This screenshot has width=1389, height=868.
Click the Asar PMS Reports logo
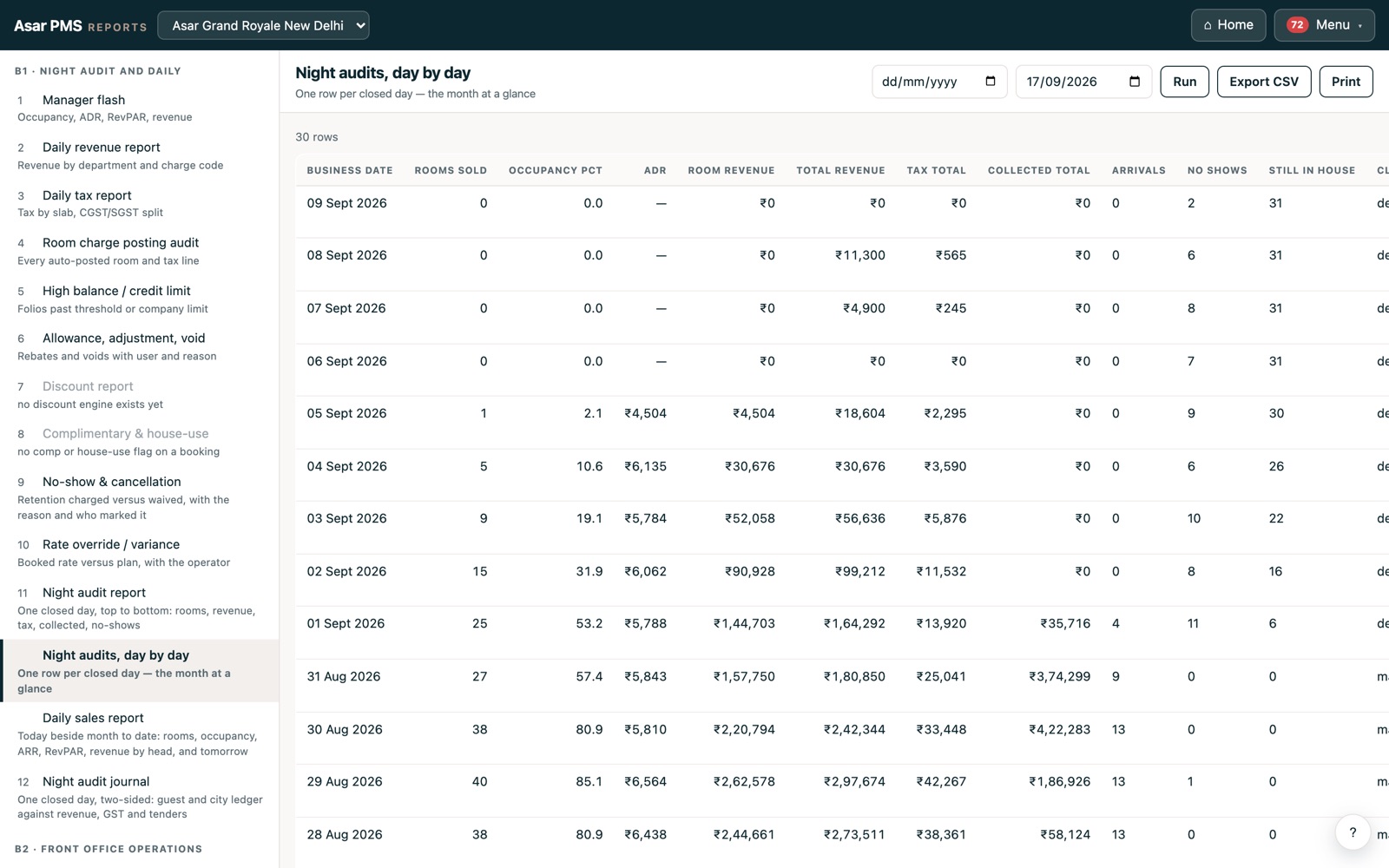(x=80, y=26)
